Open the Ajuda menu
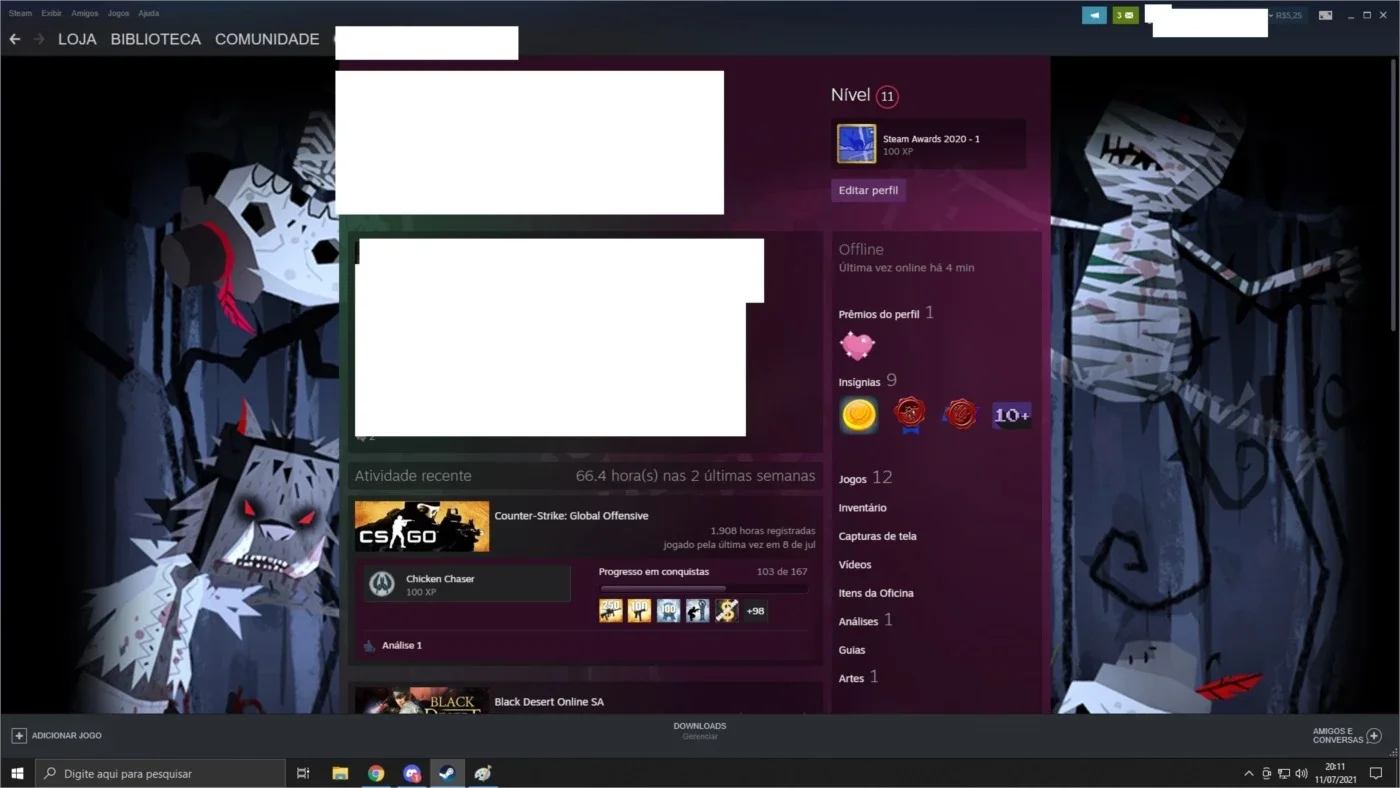The width and height of the screenshot is (1400, 788). pos(148,13)
